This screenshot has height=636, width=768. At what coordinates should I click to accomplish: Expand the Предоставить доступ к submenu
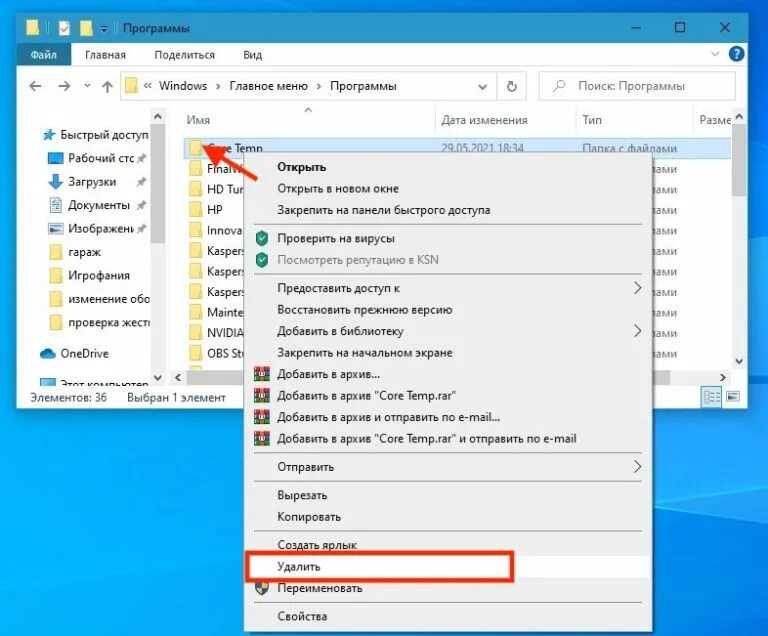(x=448, y=288)
